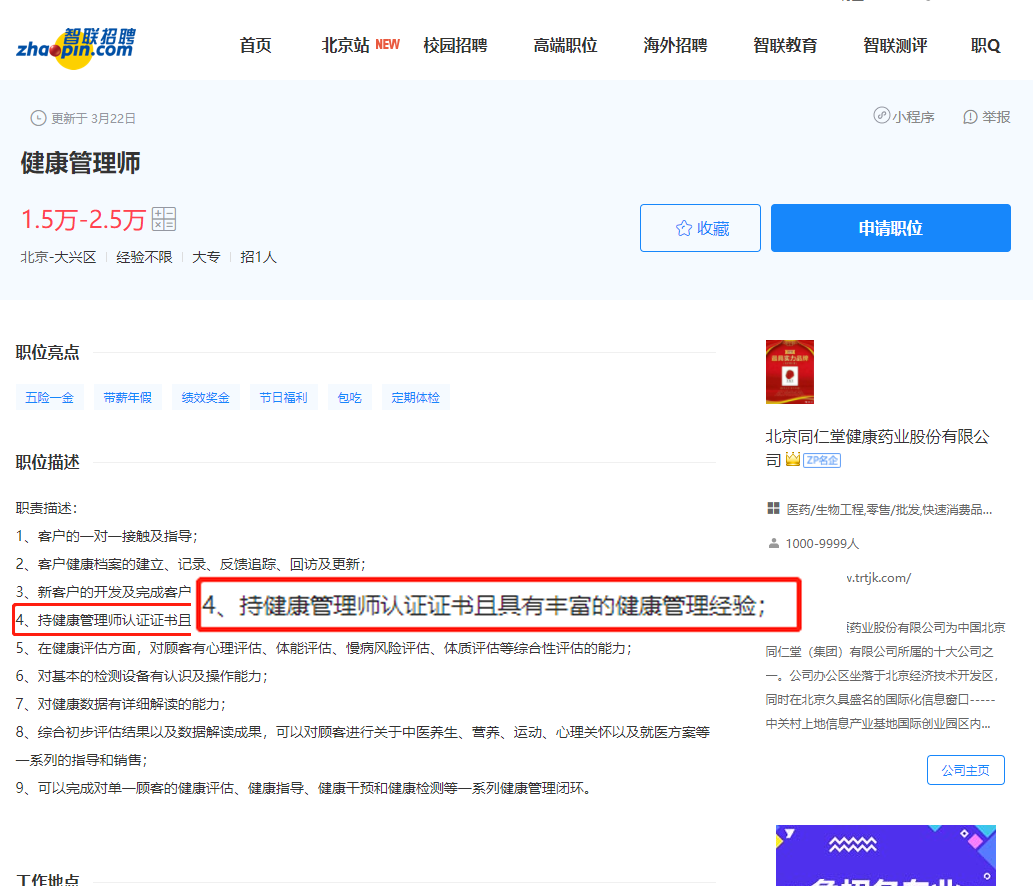Open the salary calculator icon
The height and width of the screenshot is (886, 1033).
pos(163,219)
